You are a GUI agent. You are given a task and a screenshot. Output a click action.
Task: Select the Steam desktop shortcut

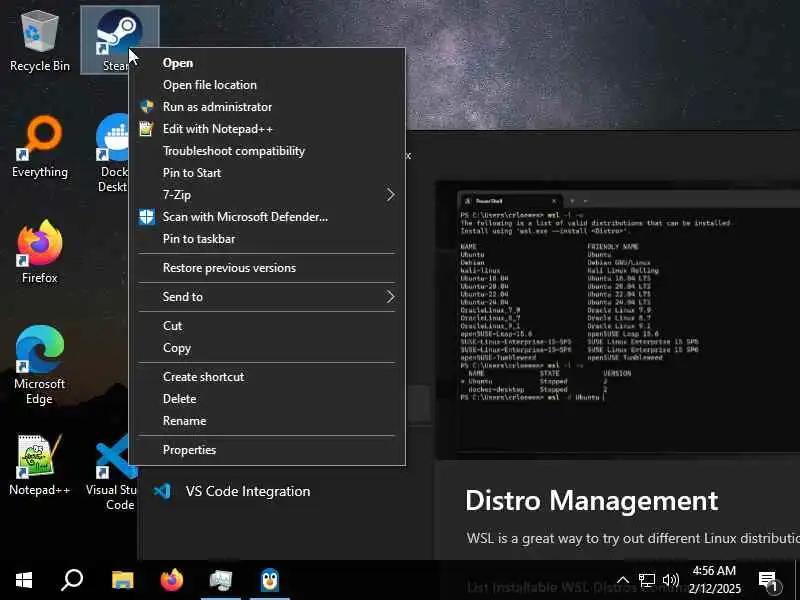point(119,40)
